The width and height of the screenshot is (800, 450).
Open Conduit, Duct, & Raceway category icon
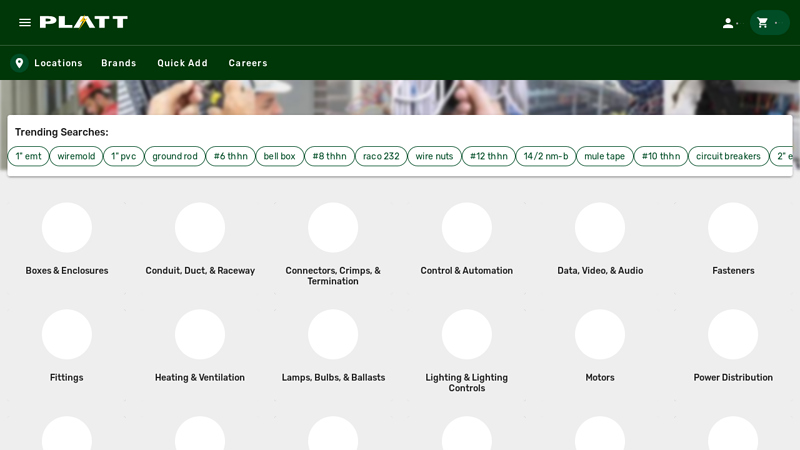tap(200, 228)
